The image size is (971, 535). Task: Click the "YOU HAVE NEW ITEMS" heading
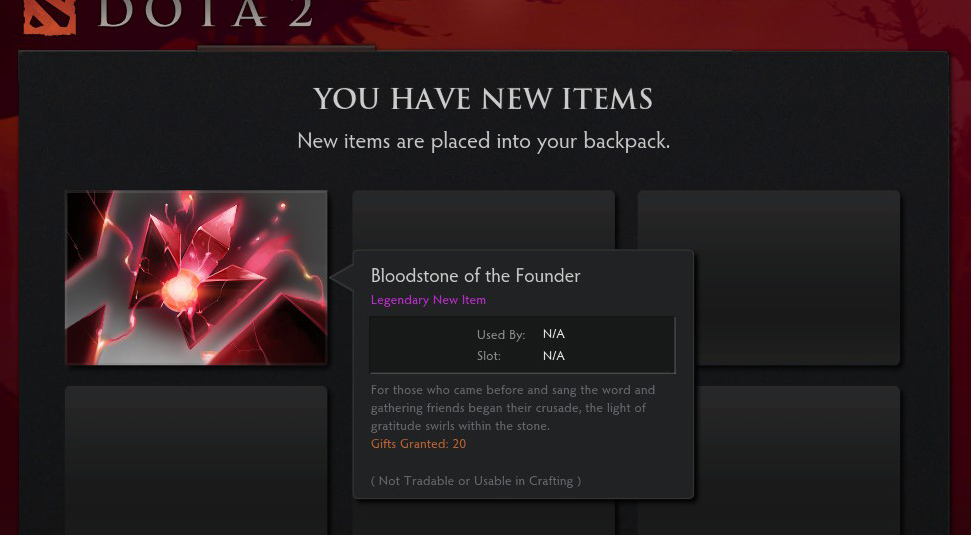(x=483, y=99)
